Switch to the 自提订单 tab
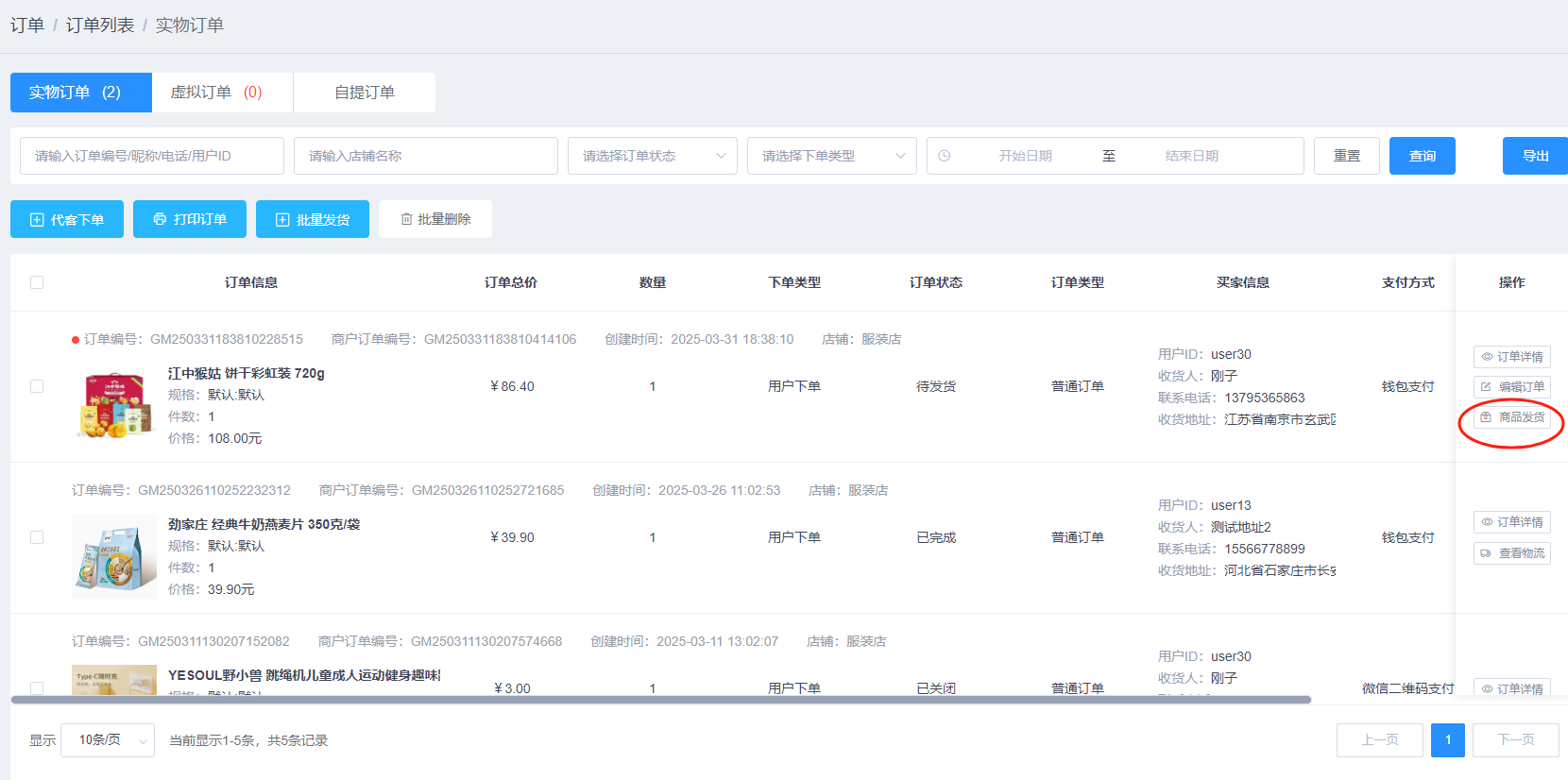The height and width of the screenshot is (780, 1568). pyautogui.click(x=365, y=93)
